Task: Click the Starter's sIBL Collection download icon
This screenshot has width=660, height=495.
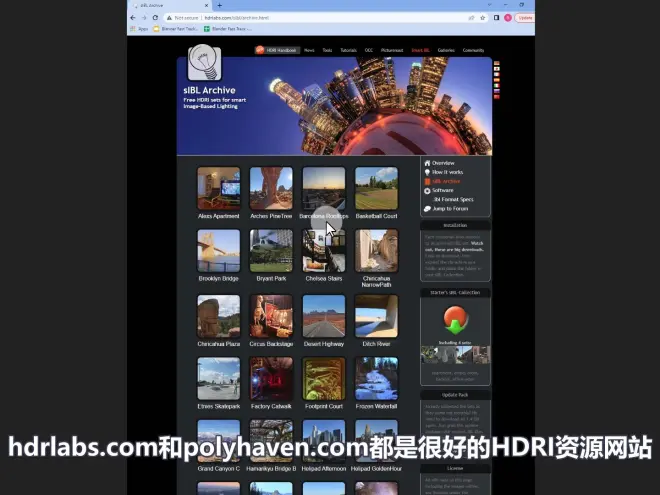Action: tap(455, 321)
